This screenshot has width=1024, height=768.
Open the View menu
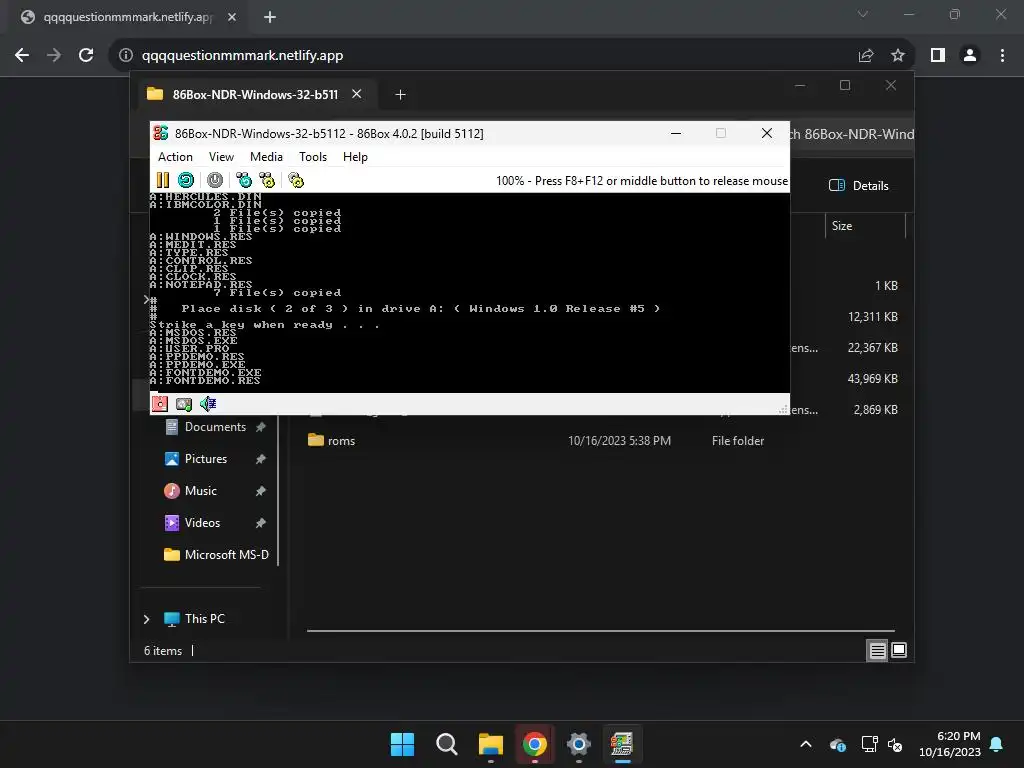221,157
